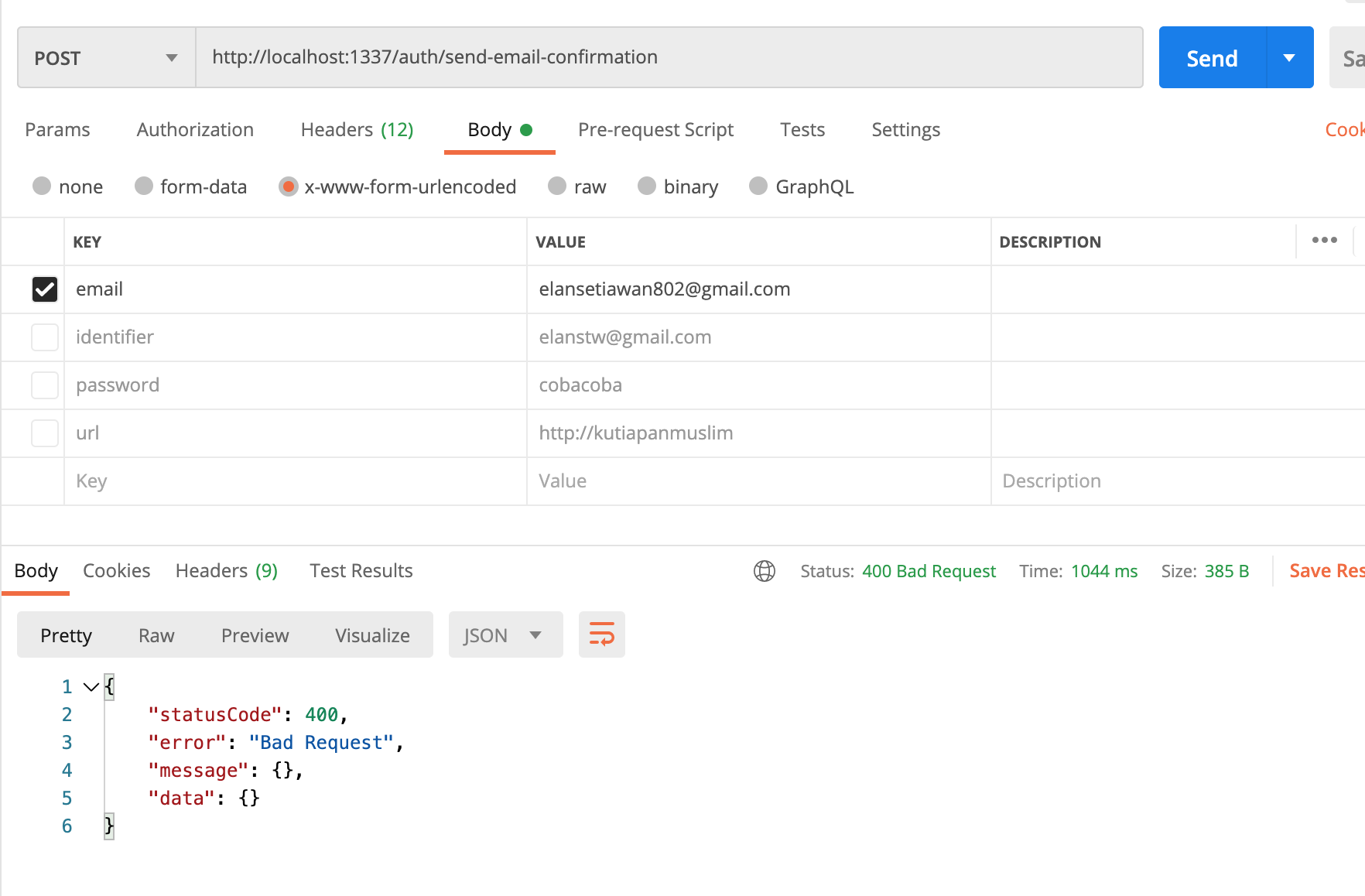Open the Send button dropdown arrow
The width and height of the screenshot is (1365, 896).
[x=1290, y=58]
